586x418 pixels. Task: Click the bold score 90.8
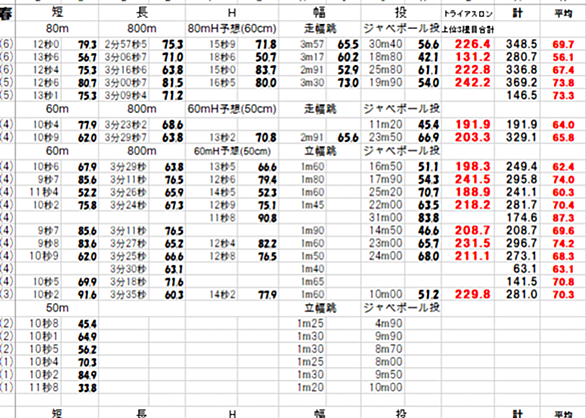[267, 218]
